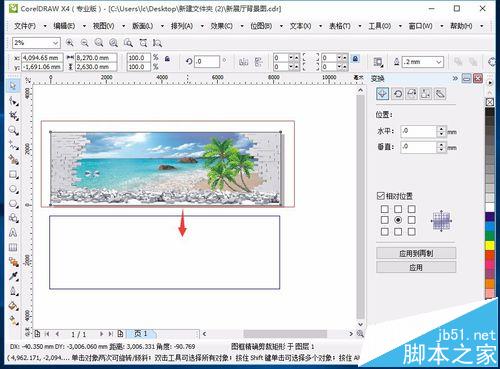Check the top-right anchor point box
The height and width of the screenshot is (369, 500).
(x=412, y=209)
